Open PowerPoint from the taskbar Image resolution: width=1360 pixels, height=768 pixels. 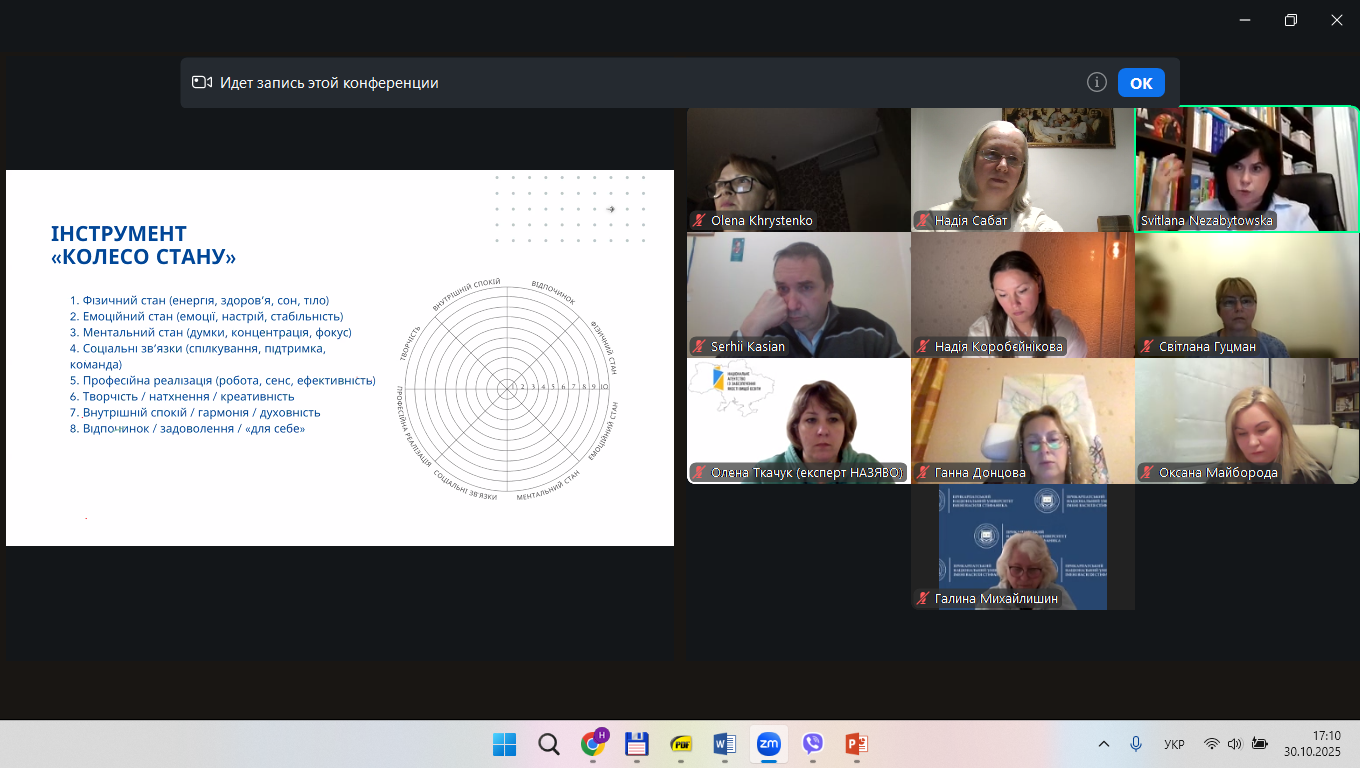click(856, 744)
